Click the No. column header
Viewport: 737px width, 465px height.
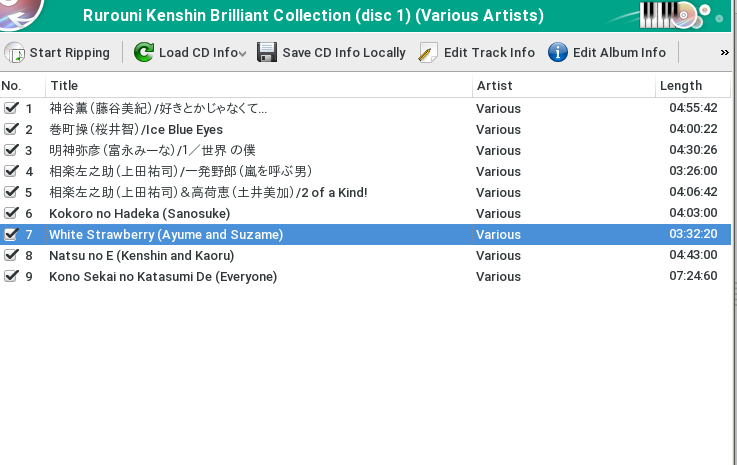[x=12, y=86]
